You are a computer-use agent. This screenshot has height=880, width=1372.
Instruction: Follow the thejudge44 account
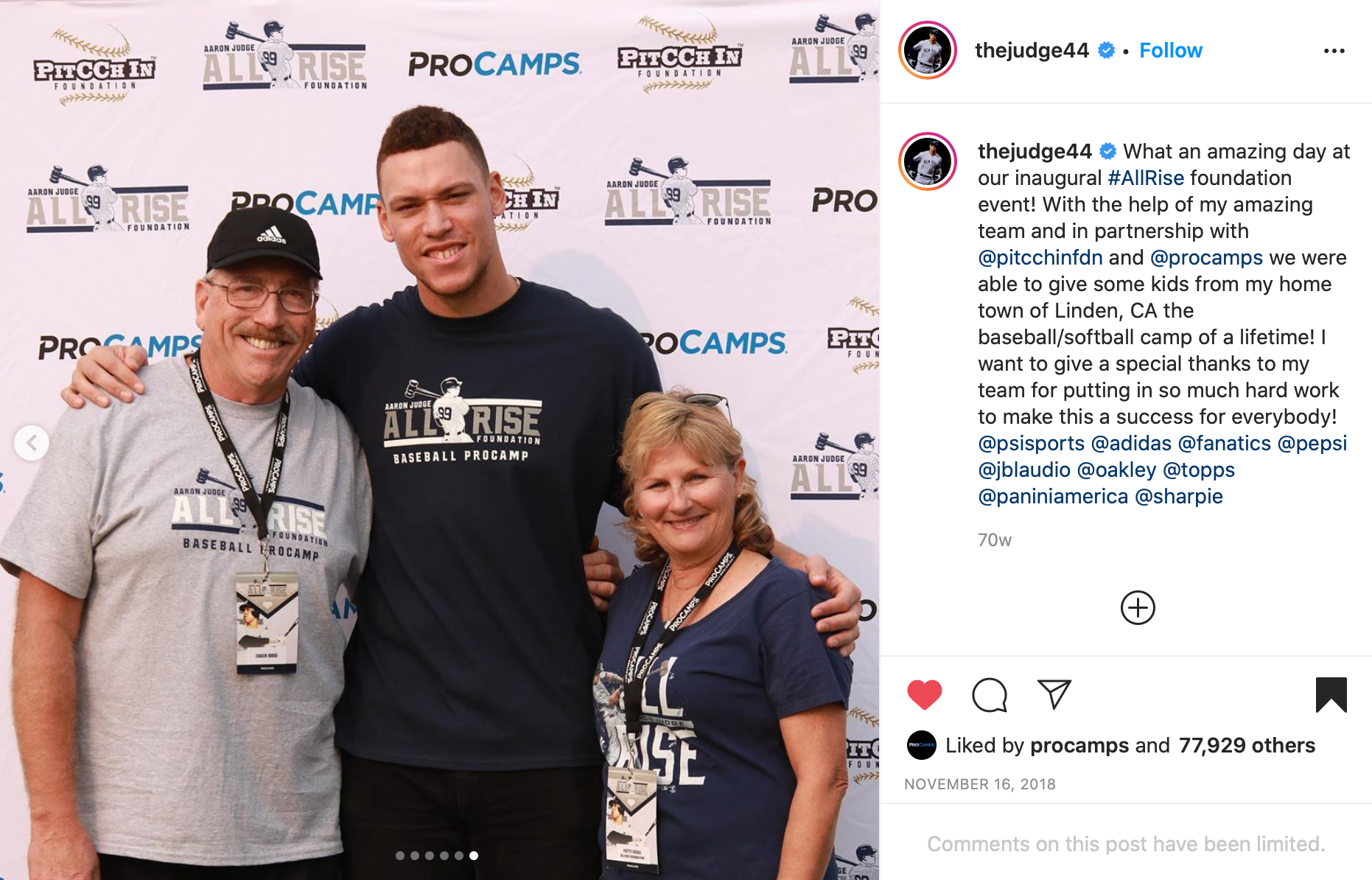1170,50
